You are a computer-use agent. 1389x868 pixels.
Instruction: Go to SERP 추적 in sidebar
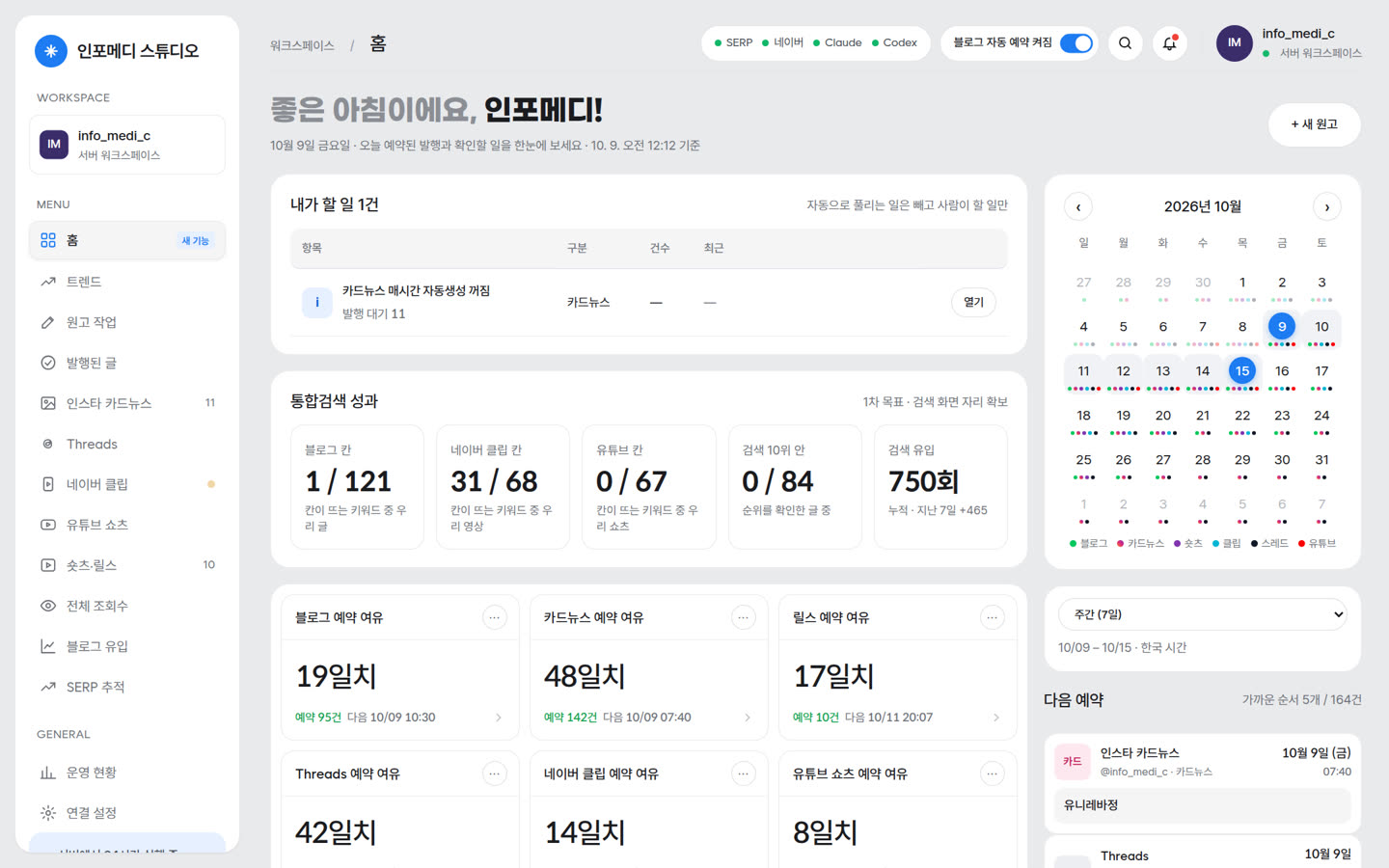tap(127, 687)
